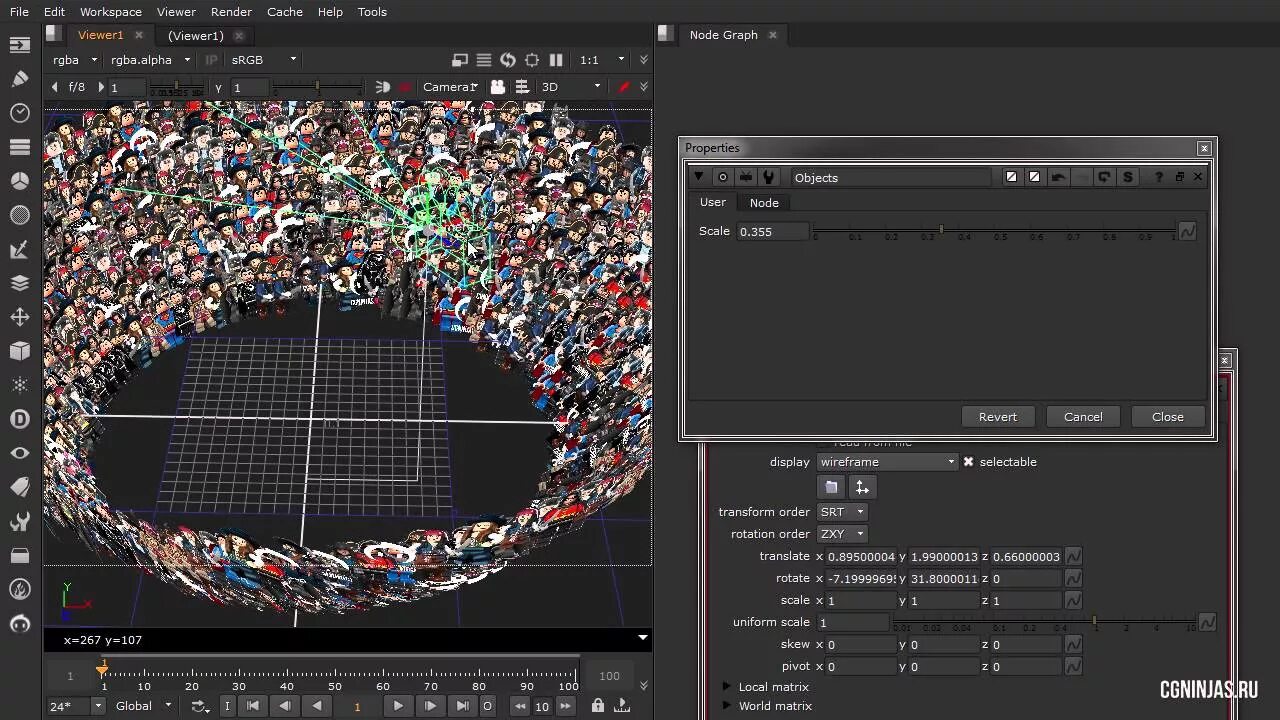This screenshot has height=720, width=1280.
Task: Open the Channel nodes stacked-lines icon
Action: [20, 147]
